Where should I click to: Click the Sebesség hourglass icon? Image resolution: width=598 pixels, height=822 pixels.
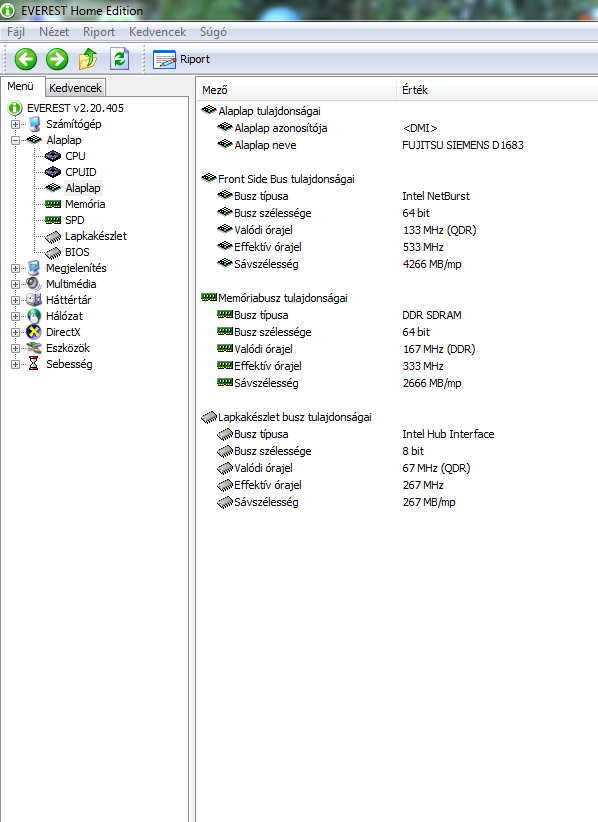tap(34, 364)
